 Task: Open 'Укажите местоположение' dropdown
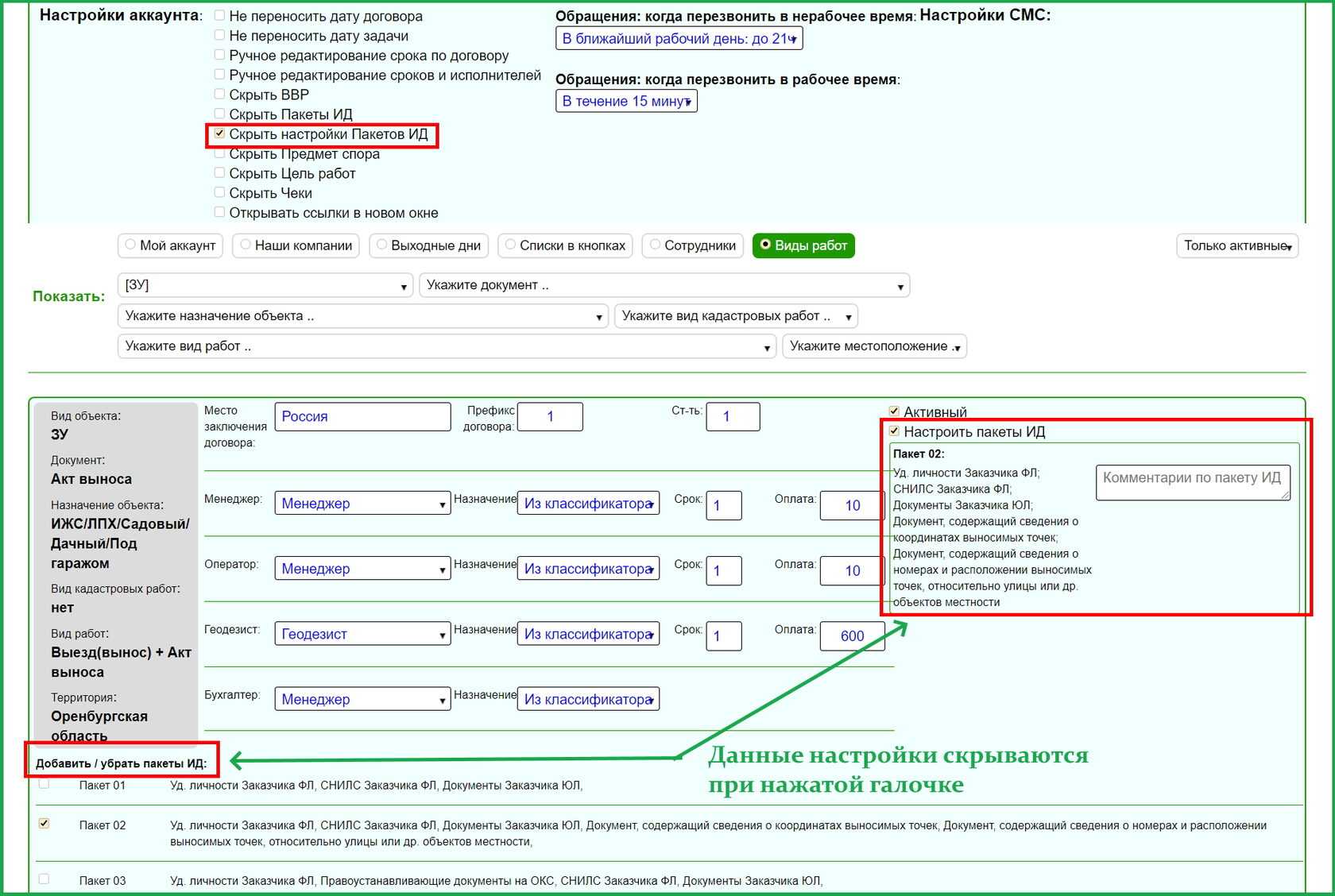click(875, 346)
